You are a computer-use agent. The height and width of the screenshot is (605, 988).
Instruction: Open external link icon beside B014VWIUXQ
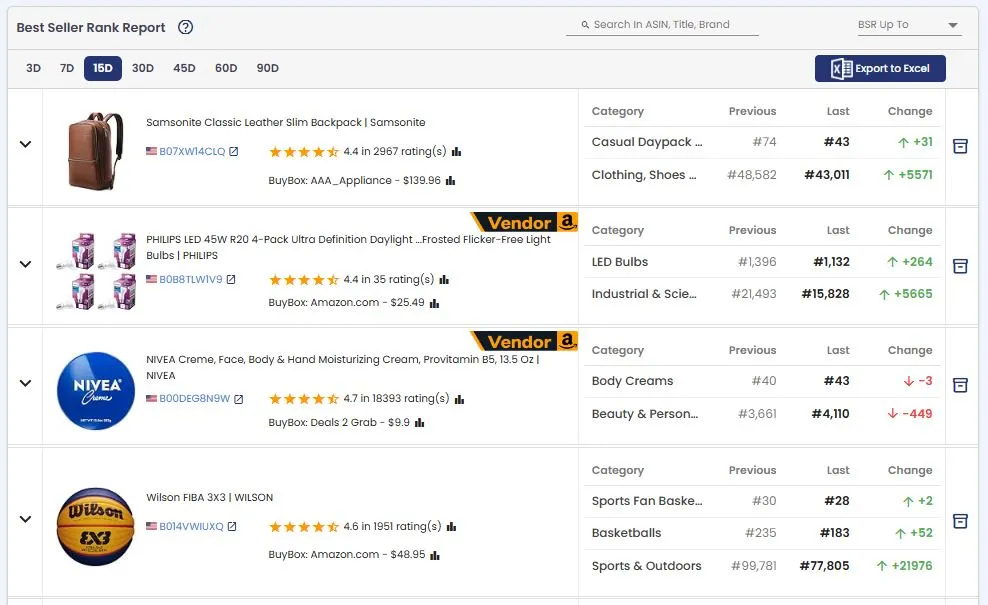coord(232,526)
